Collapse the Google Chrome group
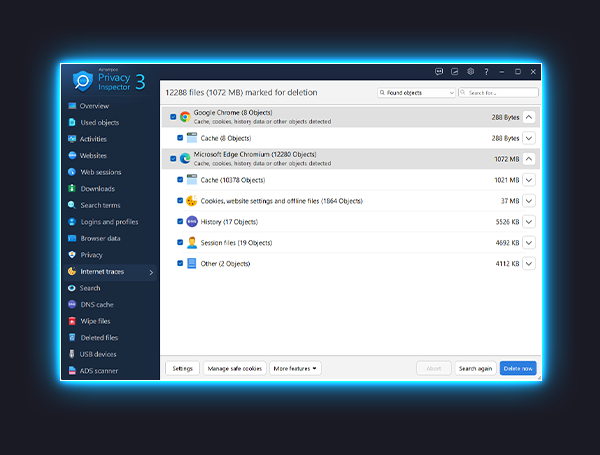The width and height of the screenshot is (600, 455). pos(529,117)
